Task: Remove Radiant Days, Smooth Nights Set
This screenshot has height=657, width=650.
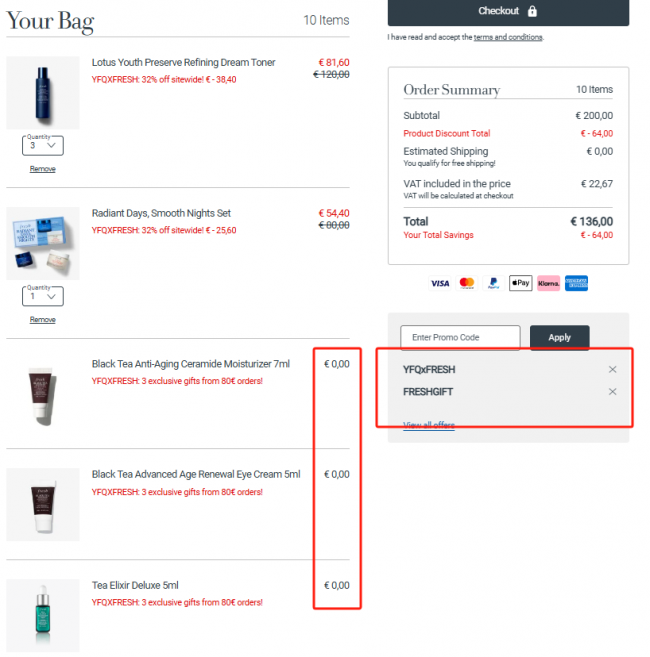Action: (x=42, y=320)
